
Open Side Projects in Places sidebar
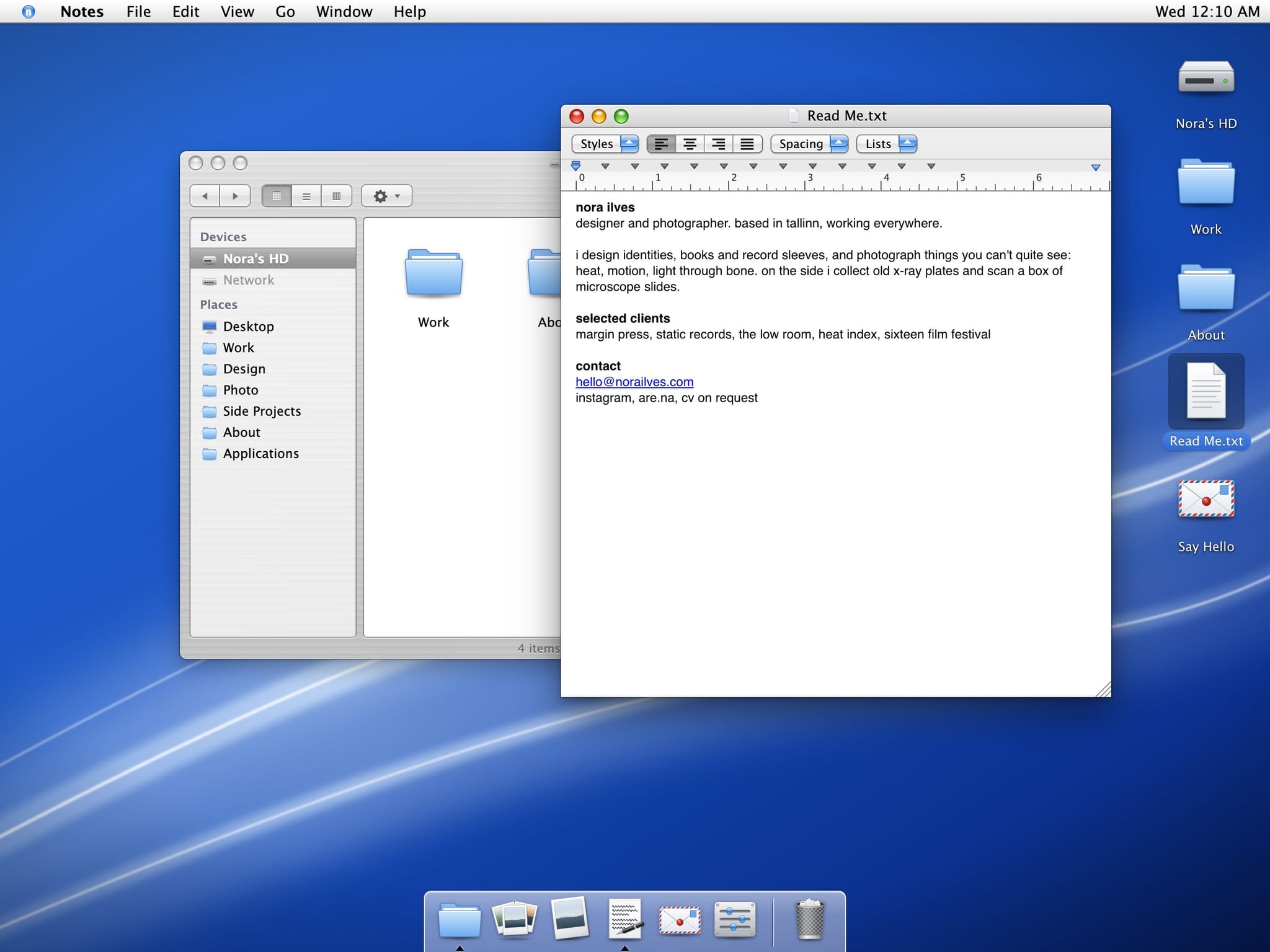pos(273,411)
